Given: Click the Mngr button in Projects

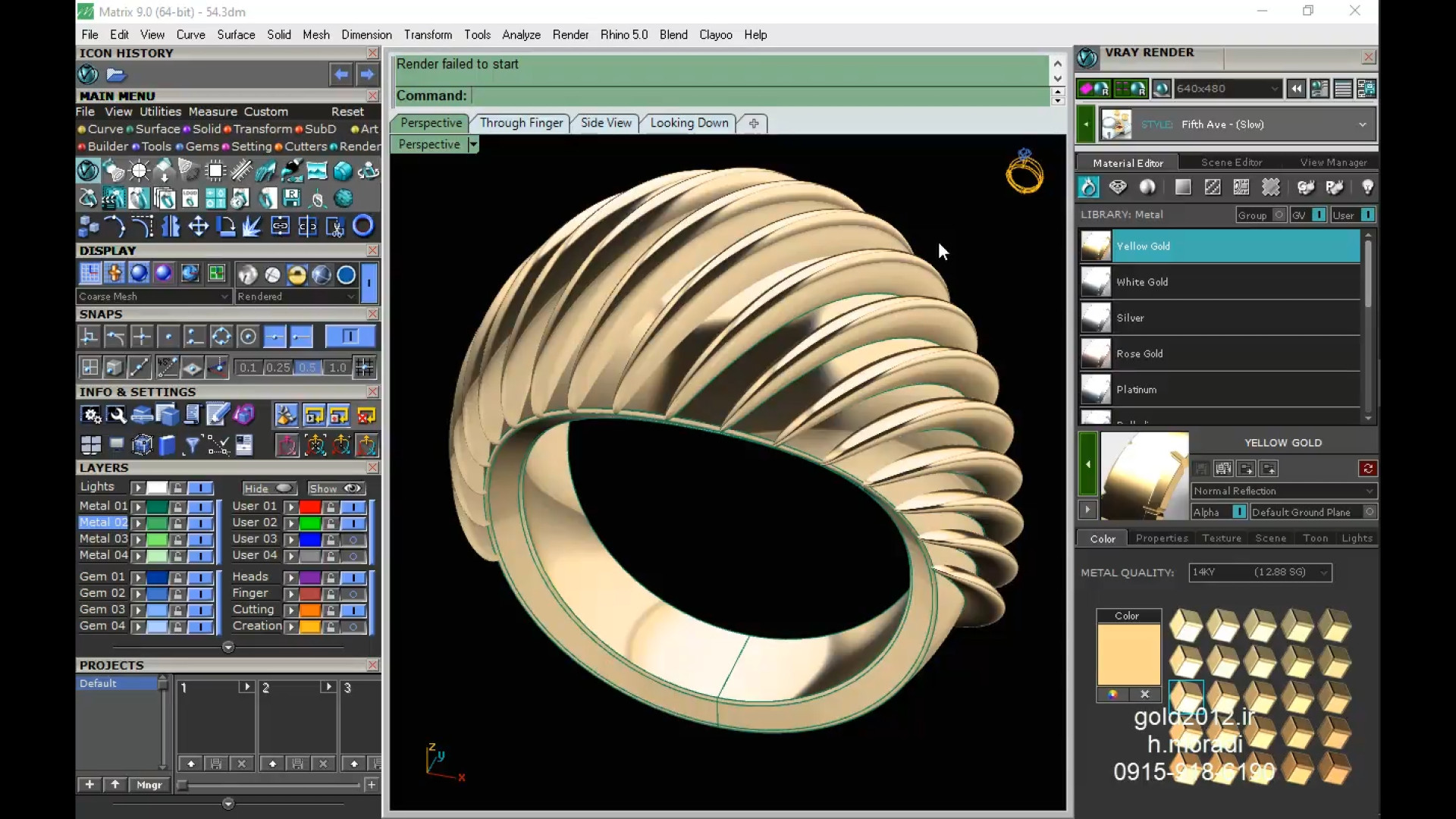Looking at the screenshot, I should pos(149,785).
